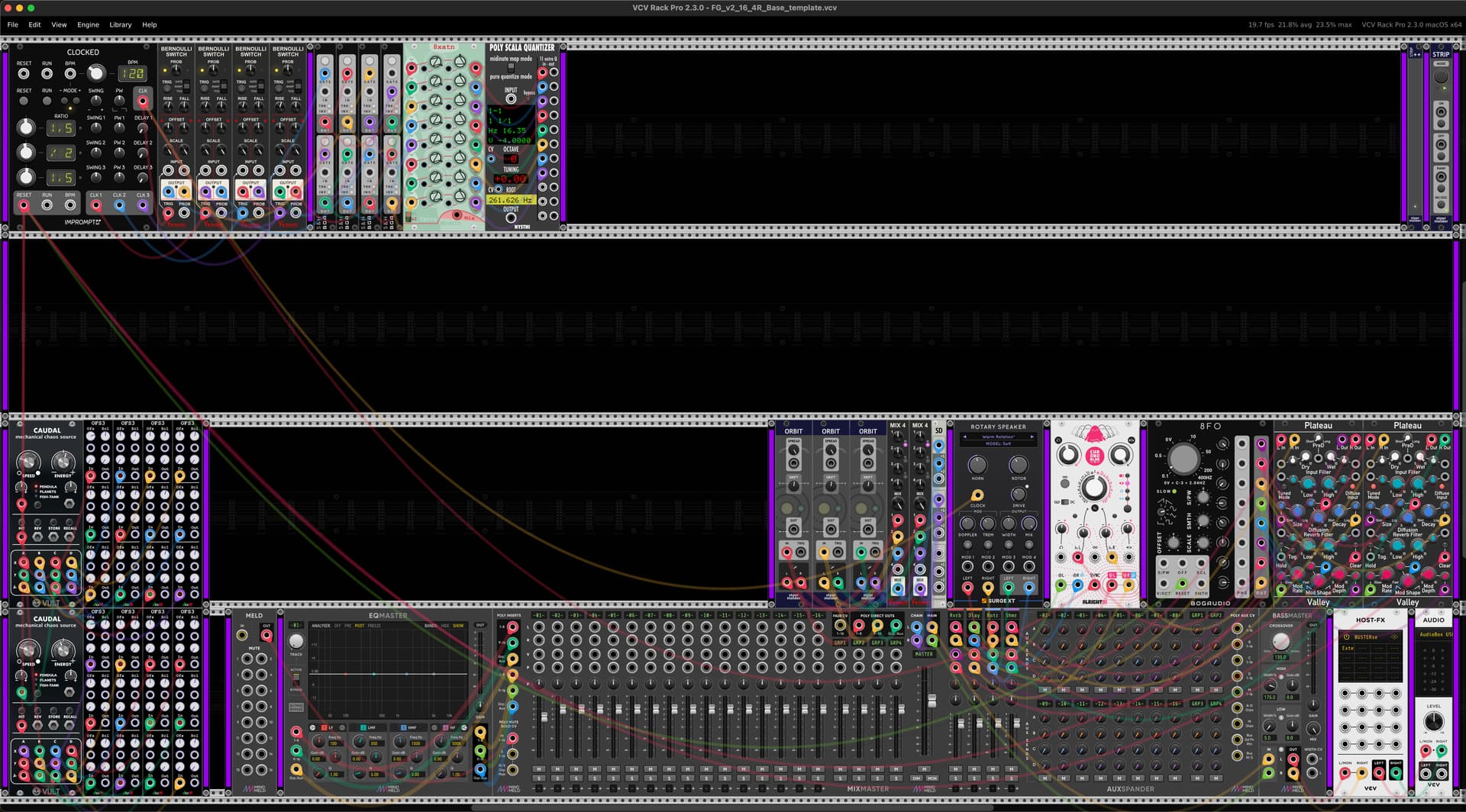Click the Clocked BPM display showing 120
Image resolution: width=1466 pixels, height=812 pixels.
131,74
